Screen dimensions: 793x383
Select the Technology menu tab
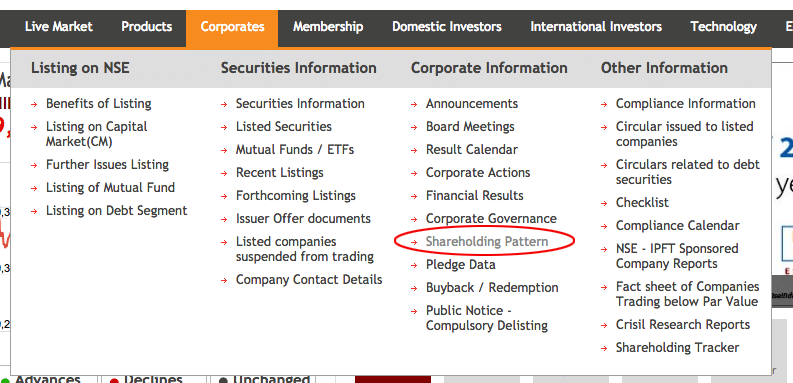click(x=723, y=27)
